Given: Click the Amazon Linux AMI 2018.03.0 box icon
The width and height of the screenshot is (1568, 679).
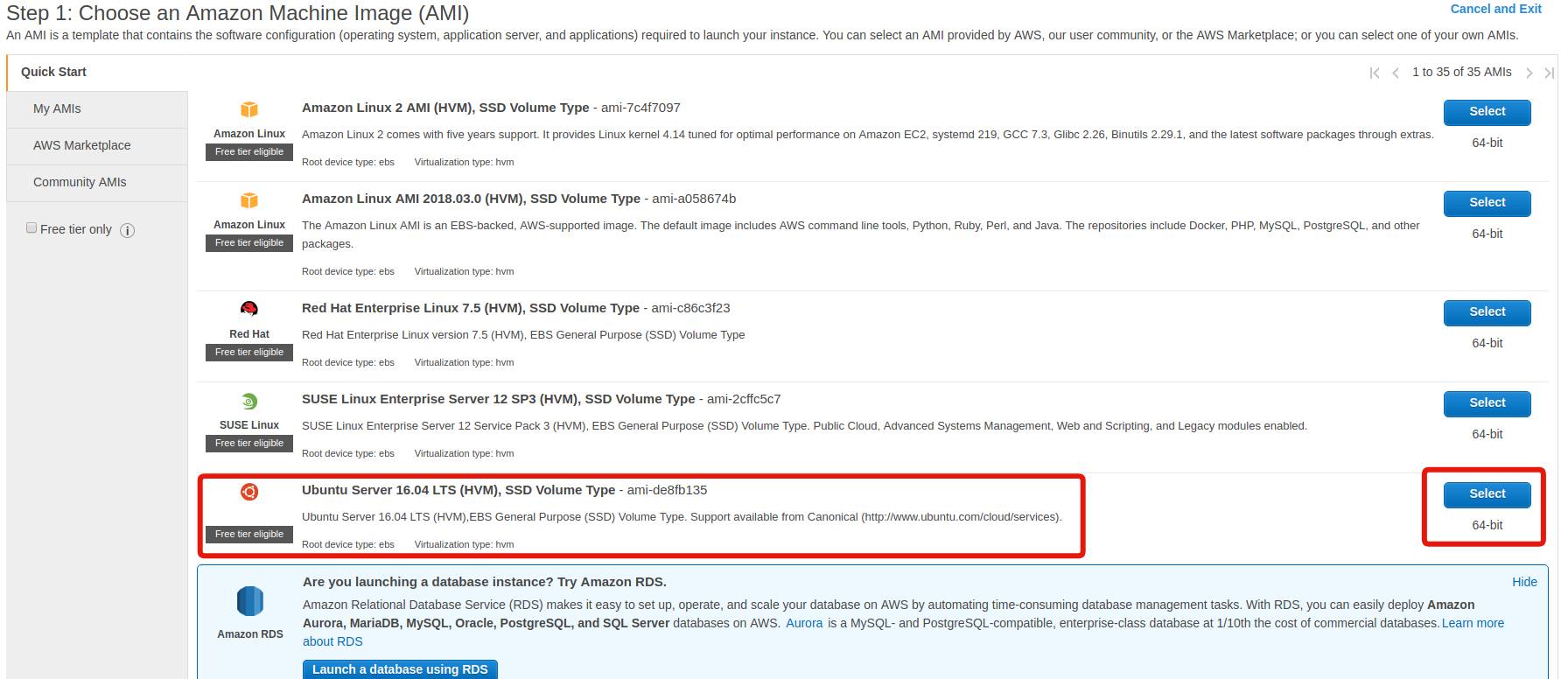Looking at the screenshot, I should pyautogui.click(x=249, y=200).
